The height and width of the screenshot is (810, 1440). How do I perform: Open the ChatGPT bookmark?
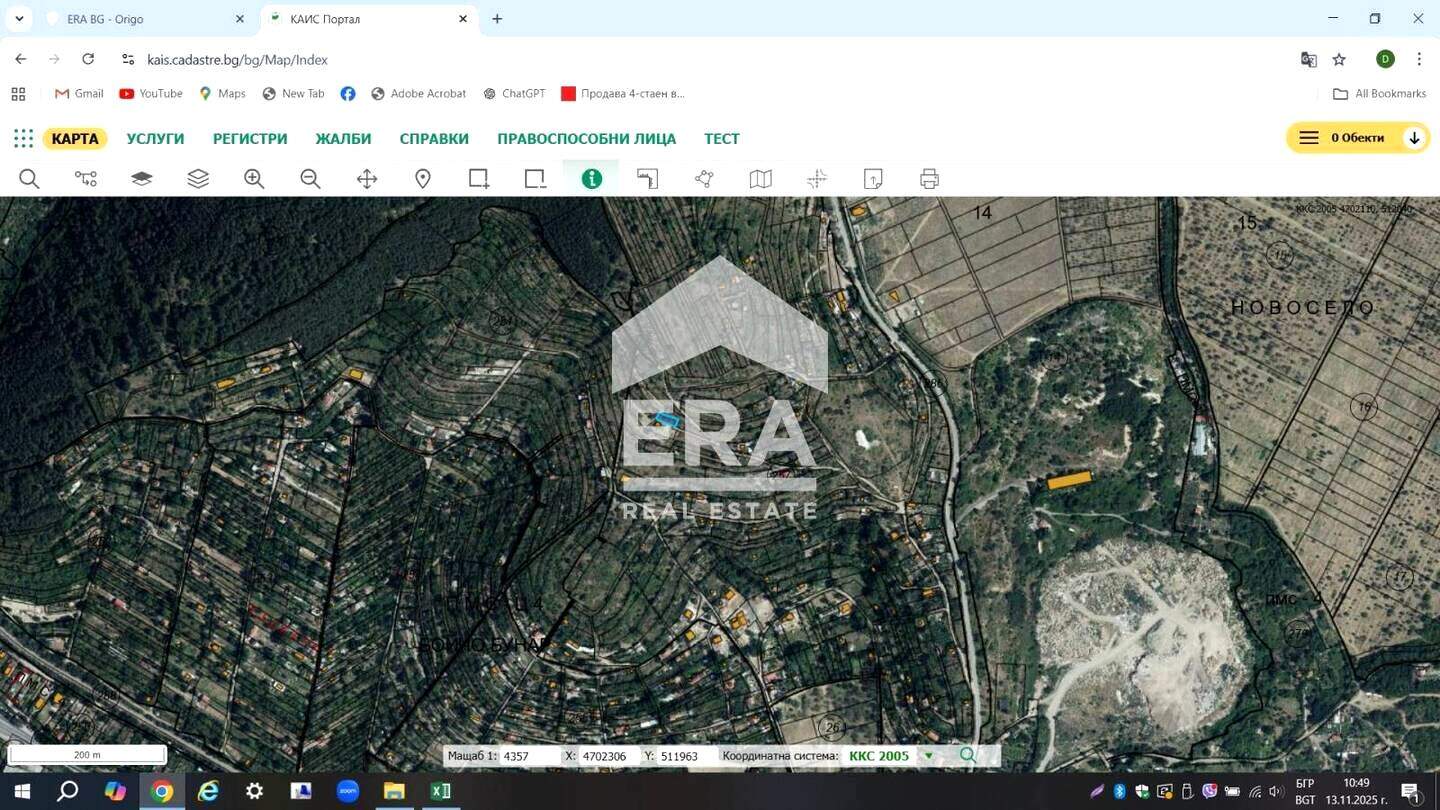(514, 94)
